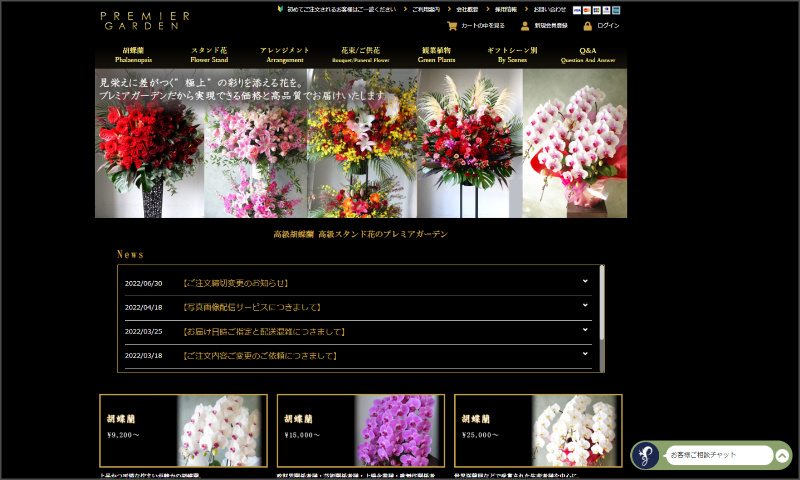Expand the 2022/04/18 news entry chevron
Image resolution: width=800 pixels, height=480 pixels.
coord(585,305)
